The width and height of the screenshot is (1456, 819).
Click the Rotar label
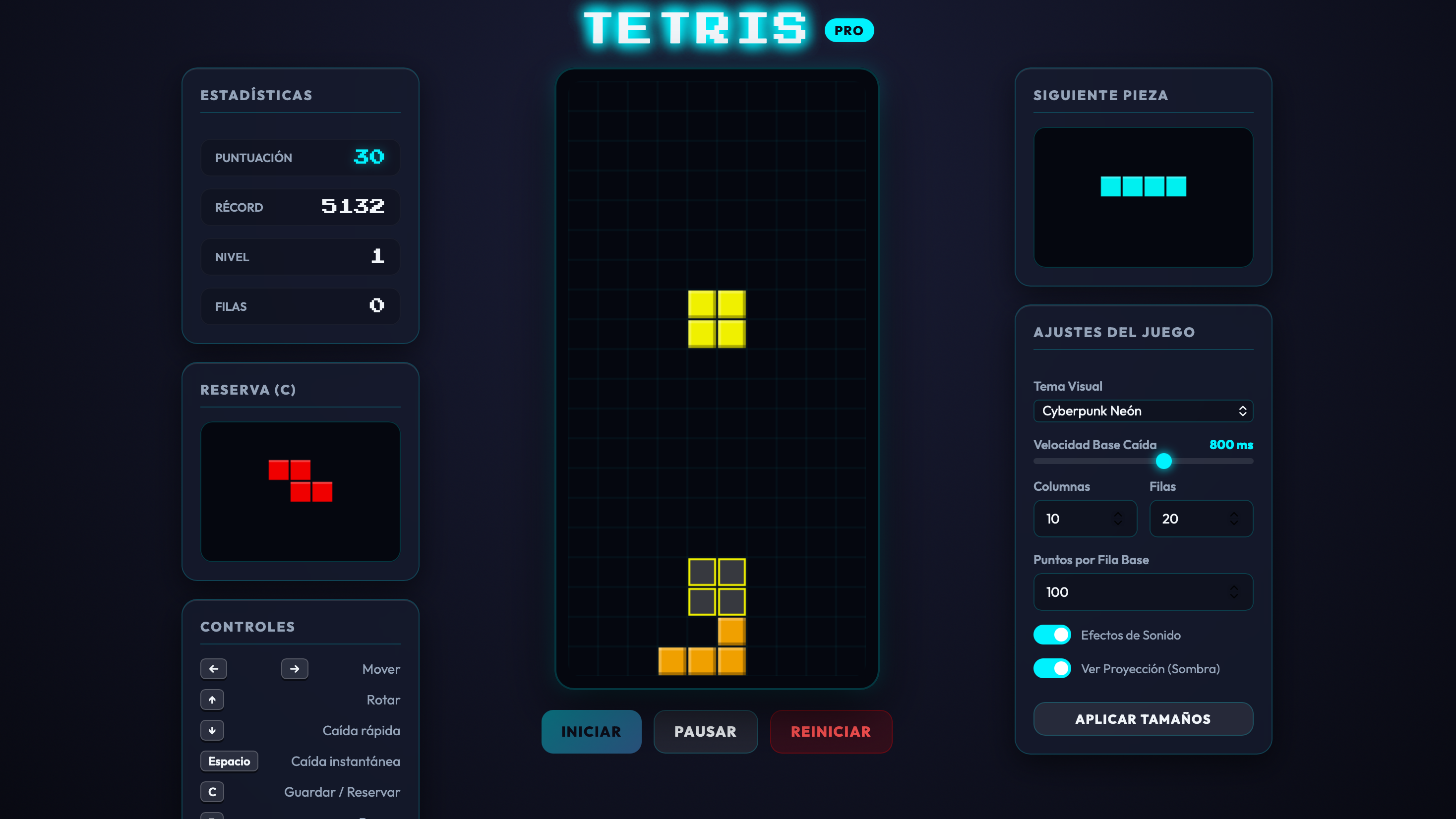tap(383, 700)
